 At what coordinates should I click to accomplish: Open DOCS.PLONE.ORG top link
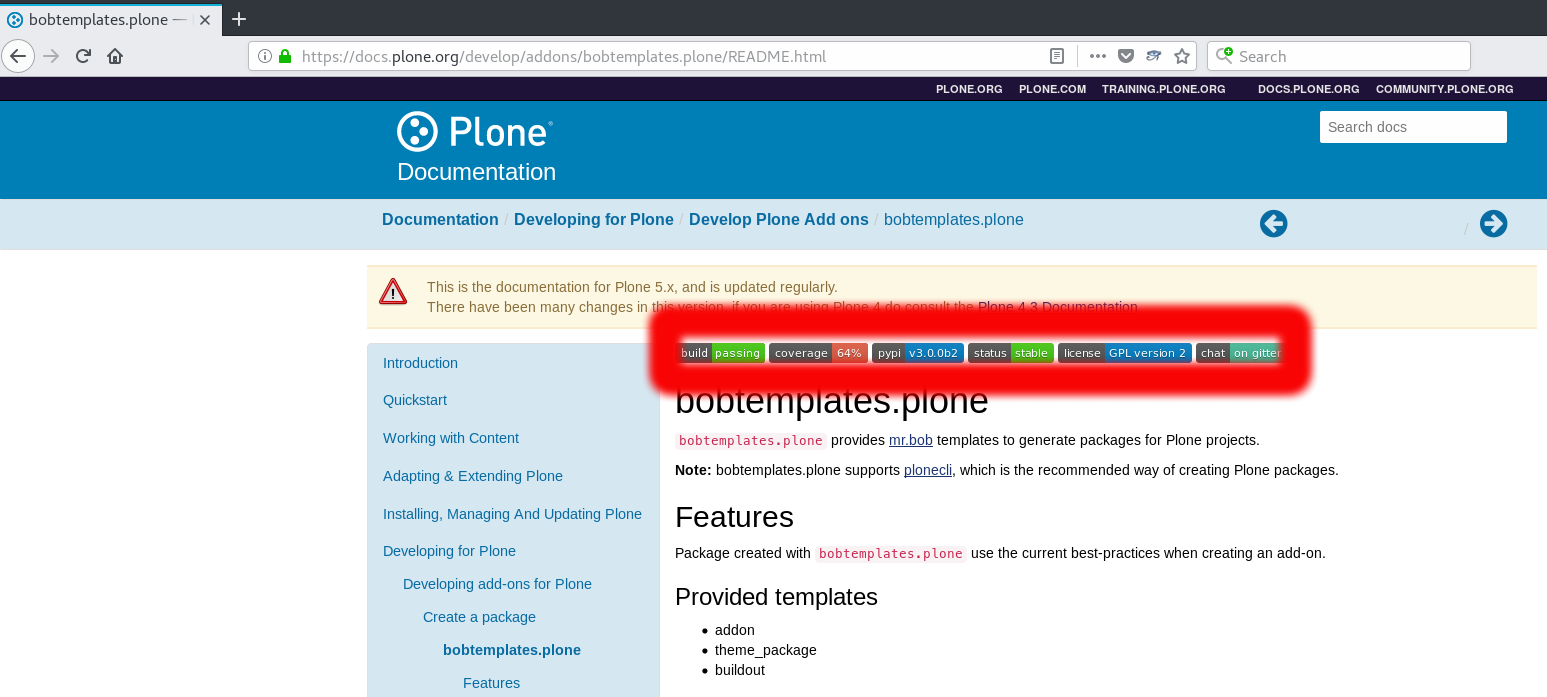pos(1308,89)
